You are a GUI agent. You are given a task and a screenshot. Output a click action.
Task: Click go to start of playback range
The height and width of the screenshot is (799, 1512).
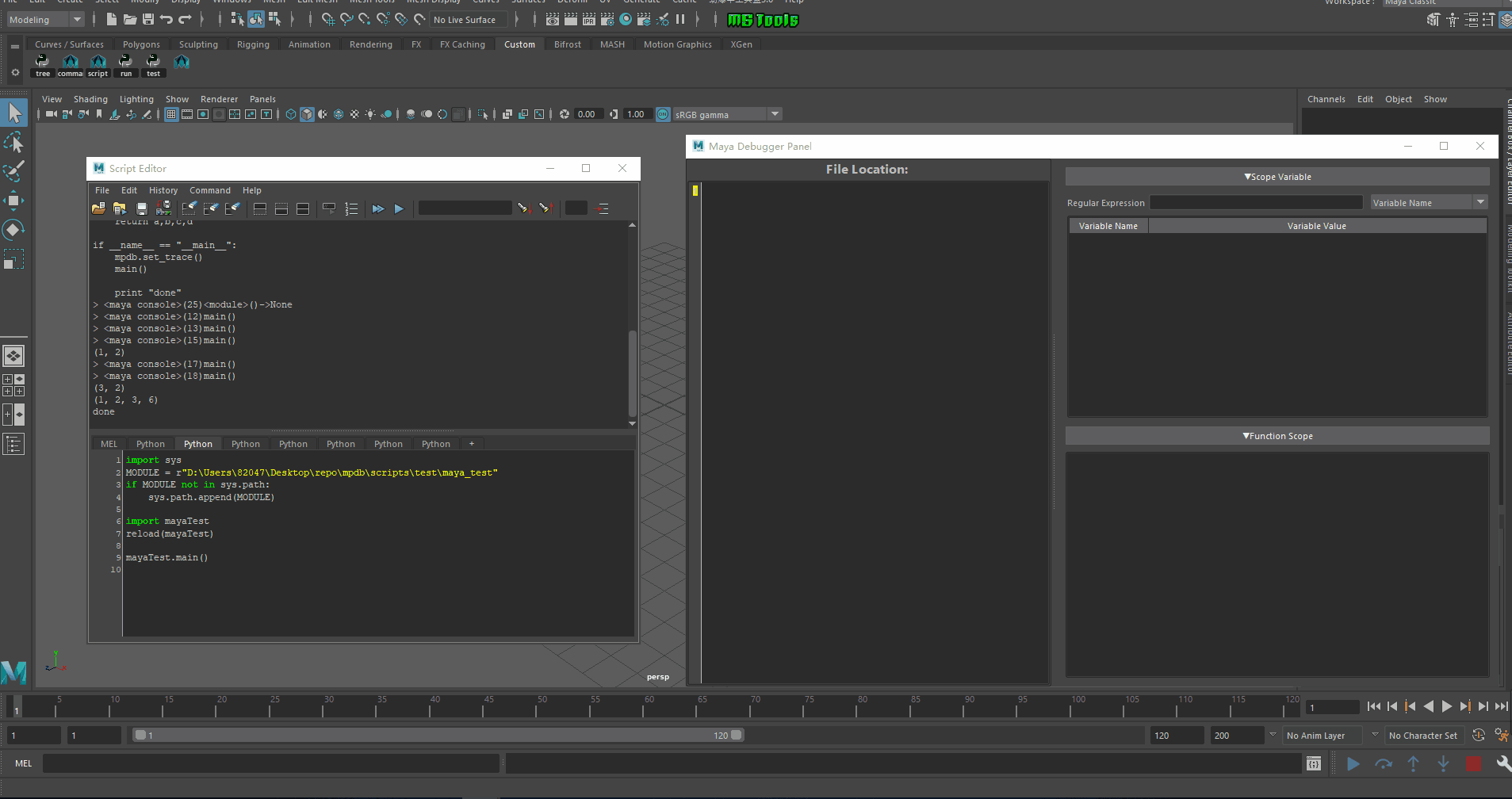pos(1374,706)
